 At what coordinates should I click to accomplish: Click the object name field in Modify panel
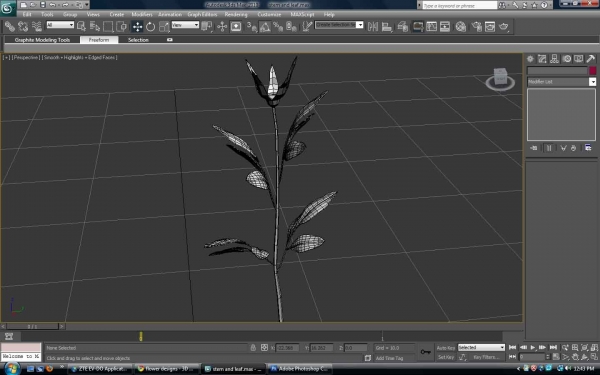[x=557, y=70]
